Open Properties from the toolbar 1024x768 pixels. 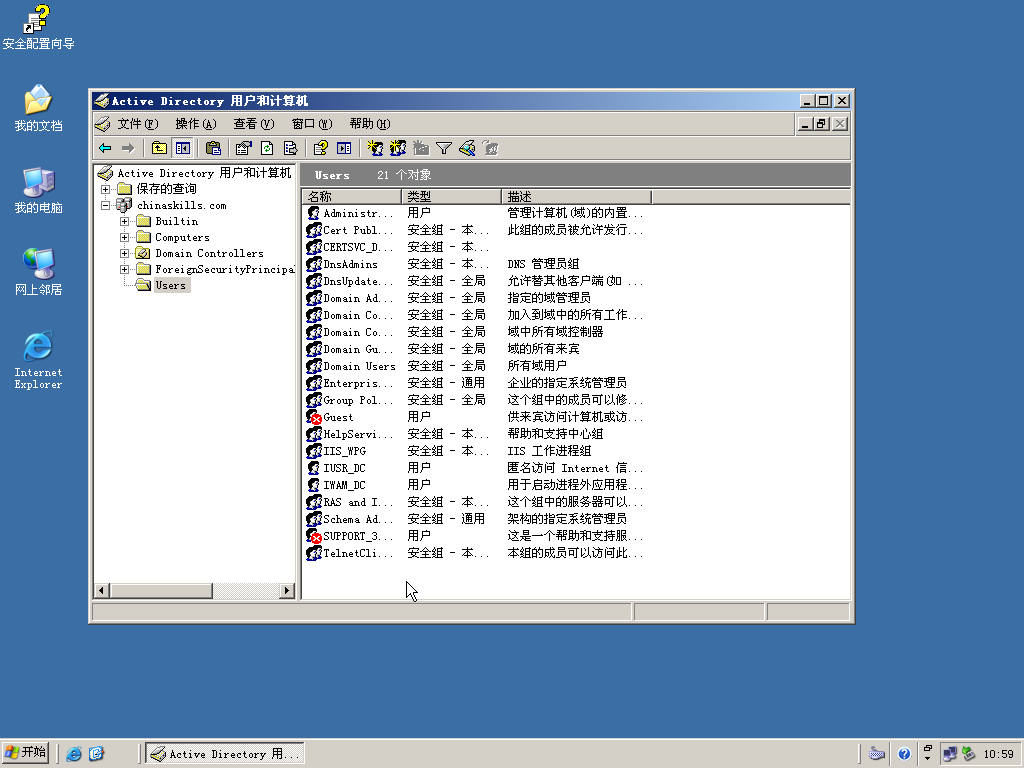coord(244,148)
